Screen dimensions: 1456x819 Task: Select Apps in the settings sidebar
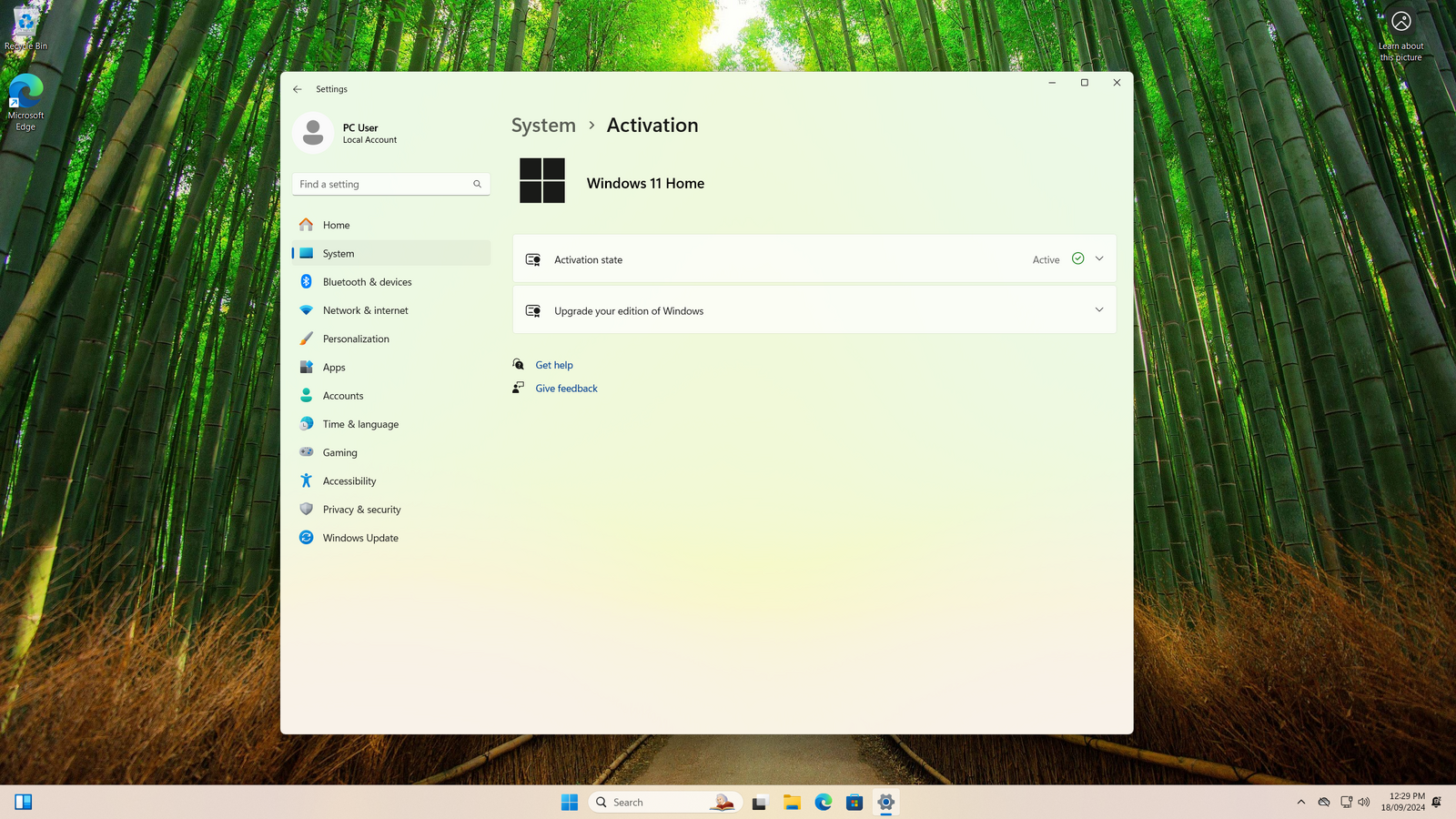click(391, 368)
